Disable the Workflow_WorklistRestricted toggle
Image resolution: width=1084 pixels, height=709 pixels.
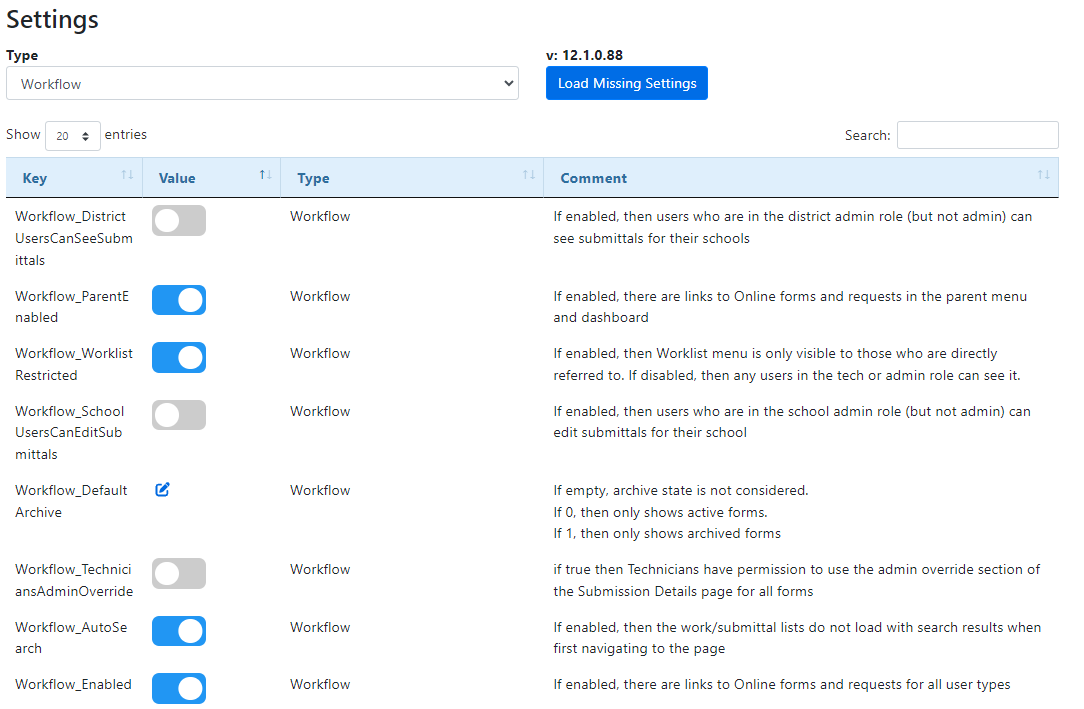178,357
